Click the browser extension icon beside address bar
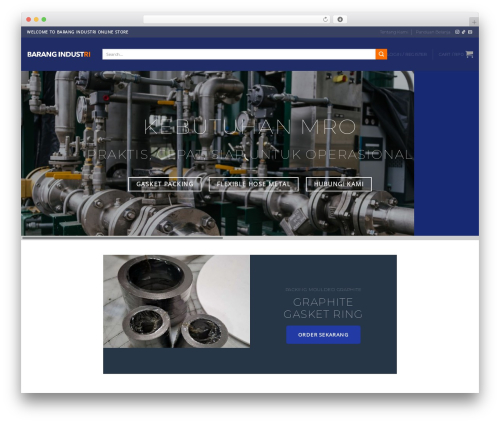Viewport: 500px width, 423px height. (x=340, y=19)
